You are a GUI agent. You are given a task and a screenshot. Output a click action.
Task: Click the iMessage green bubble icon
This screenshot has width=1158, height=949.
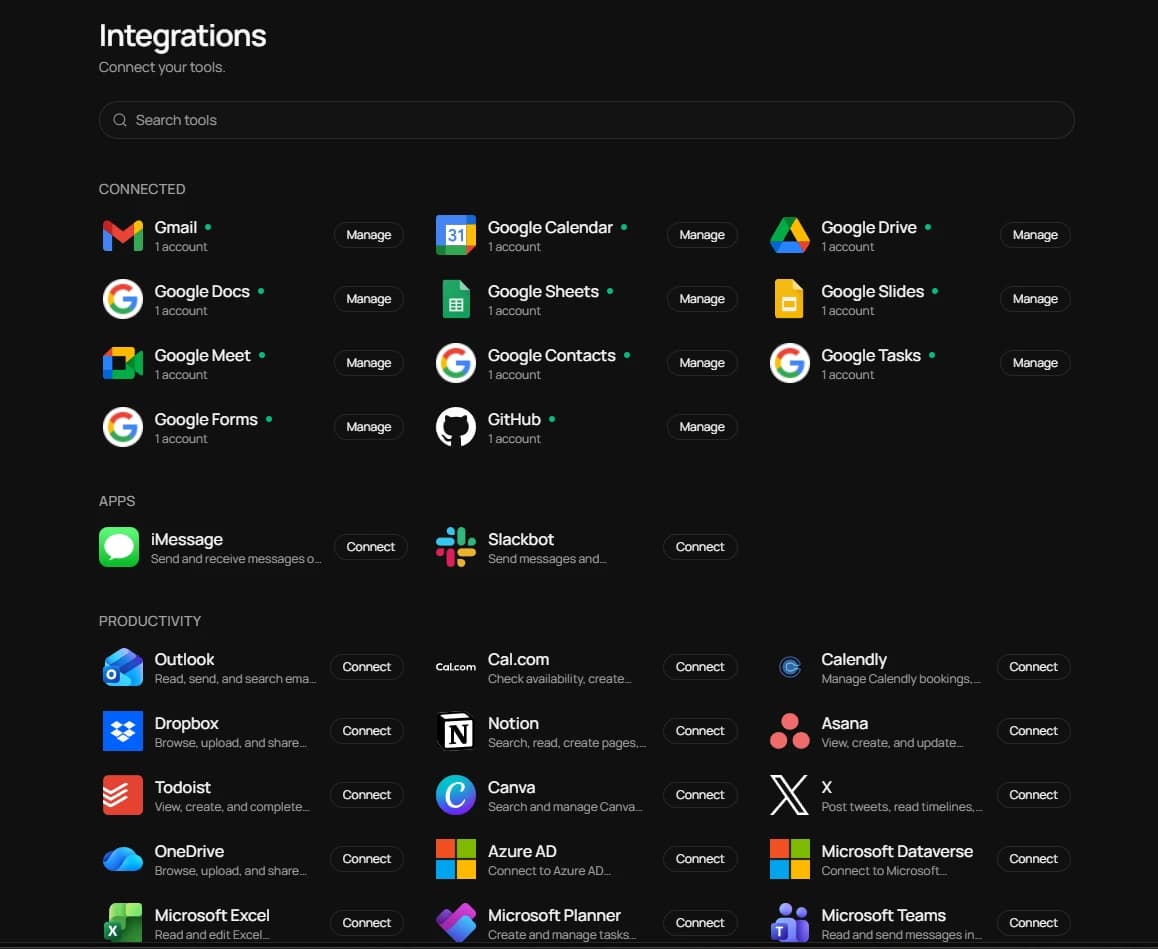coord(119,547)
